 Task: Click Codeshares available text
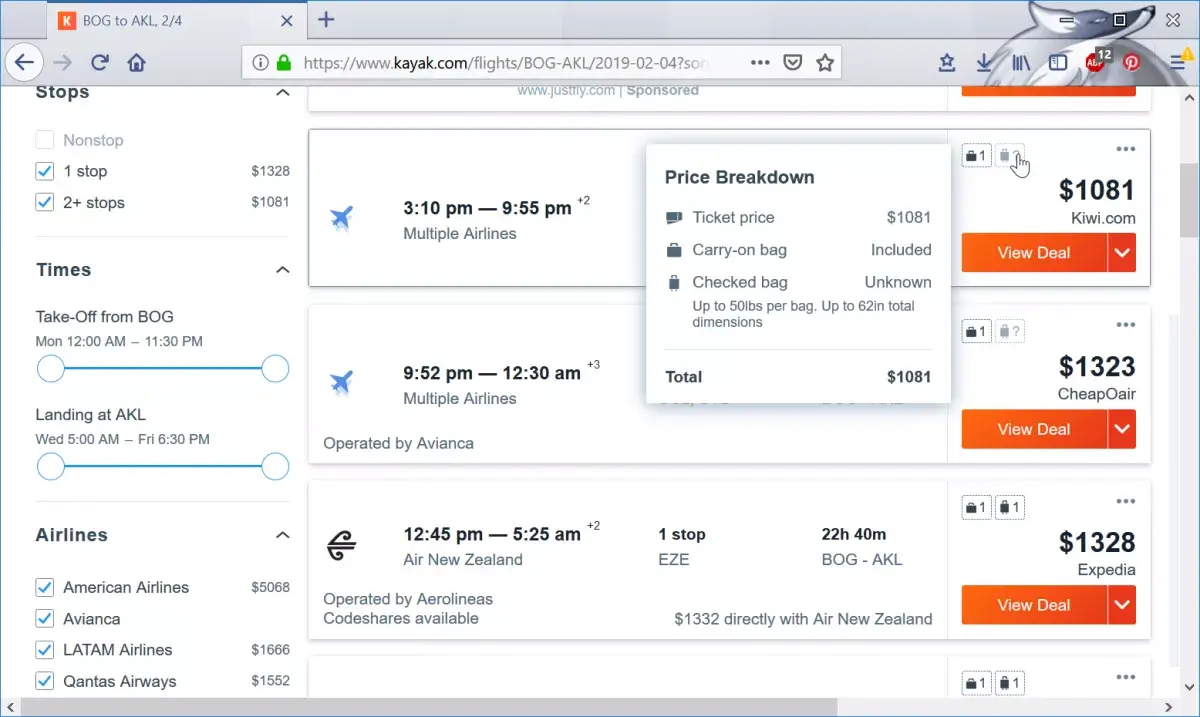point(401,618)
